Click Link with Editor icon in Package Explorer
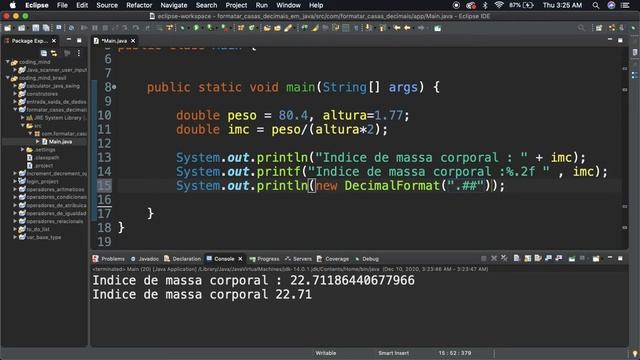 54,53
